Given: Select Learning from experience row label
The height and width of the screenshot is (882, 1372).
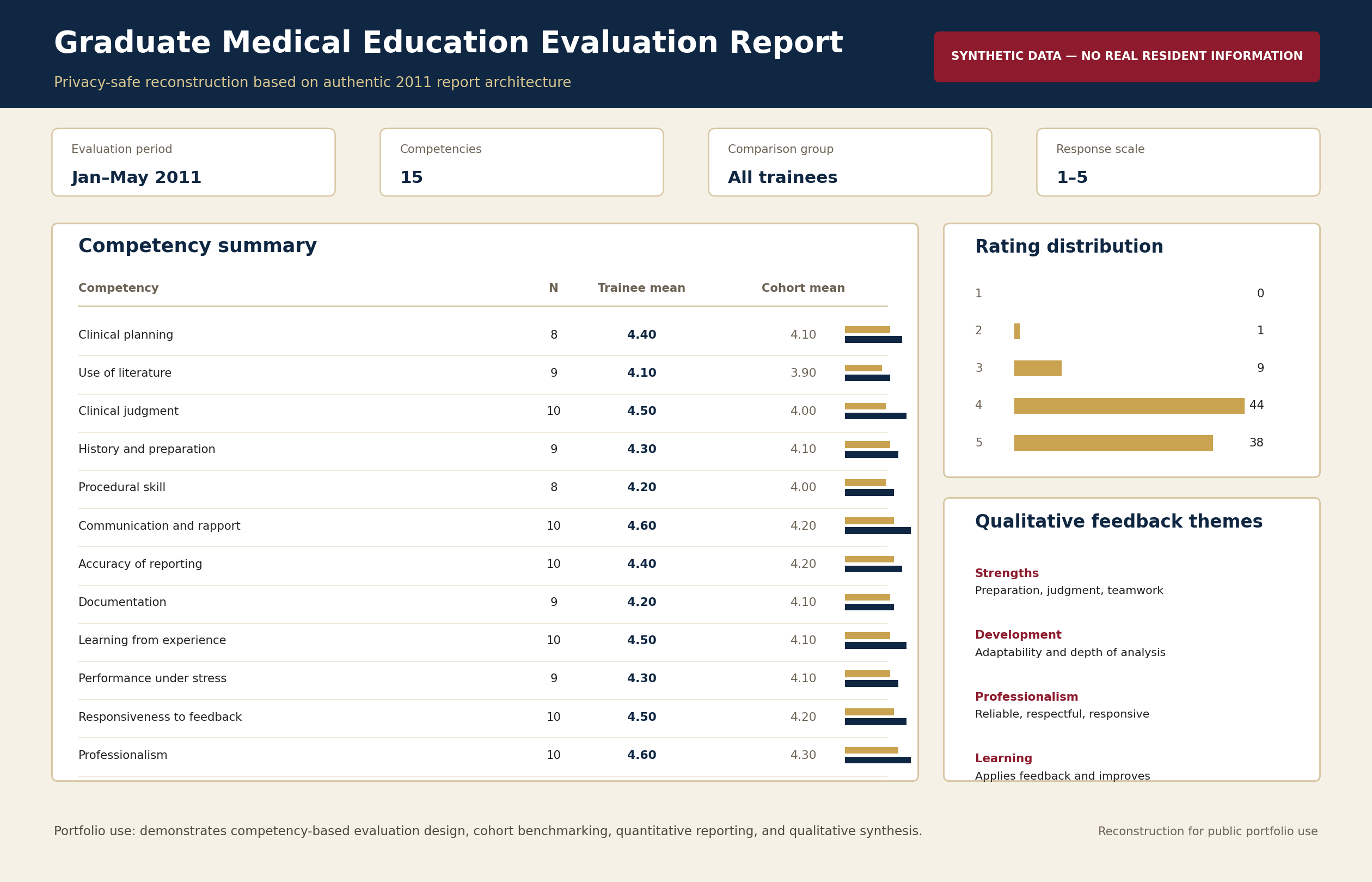Looking at the screenshot, I should coord(152,640).
